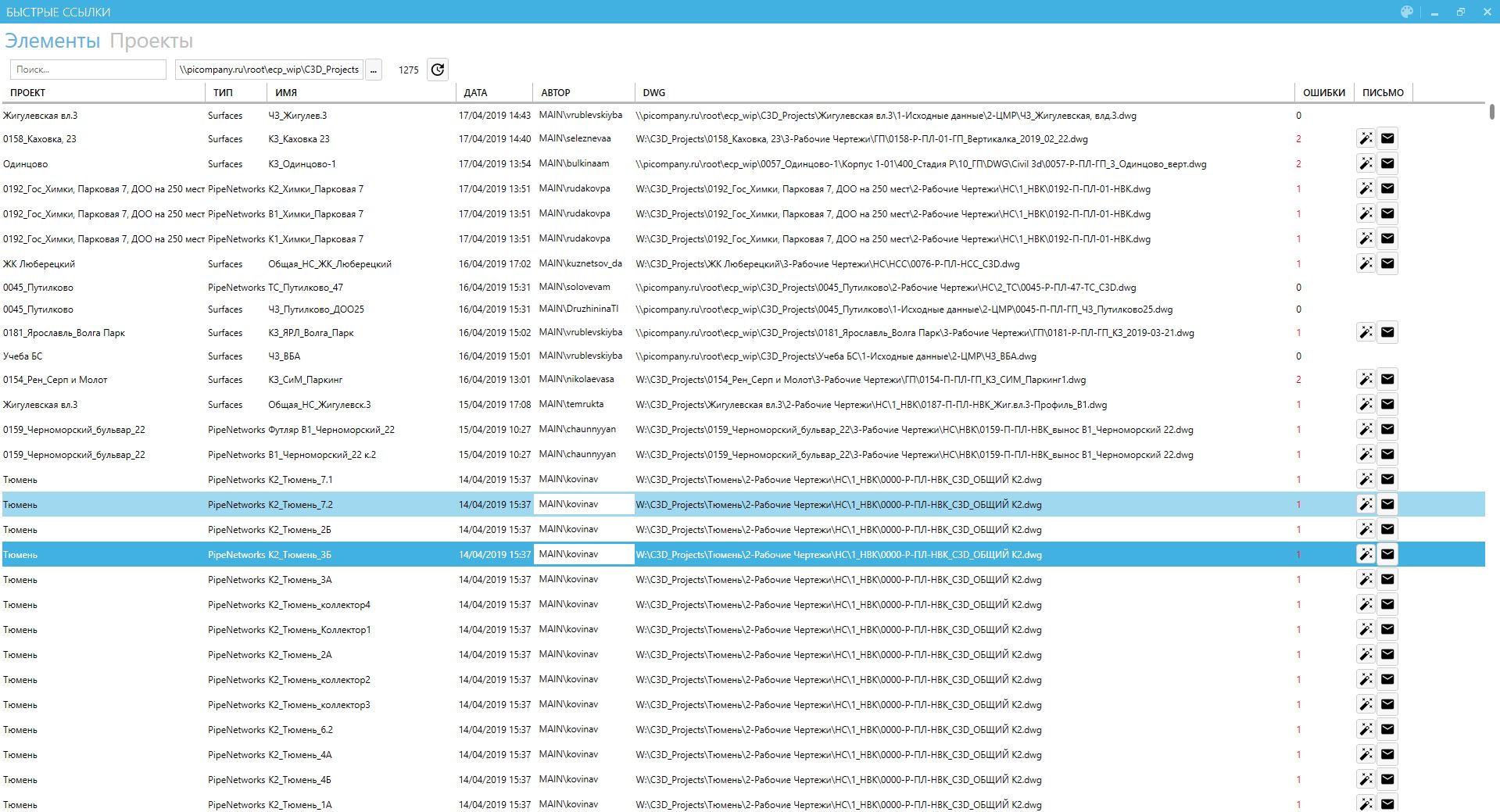This screenshot has height=812, width=1500.
Task: Switch to the Элементы tab
Action: pos(52,41)
